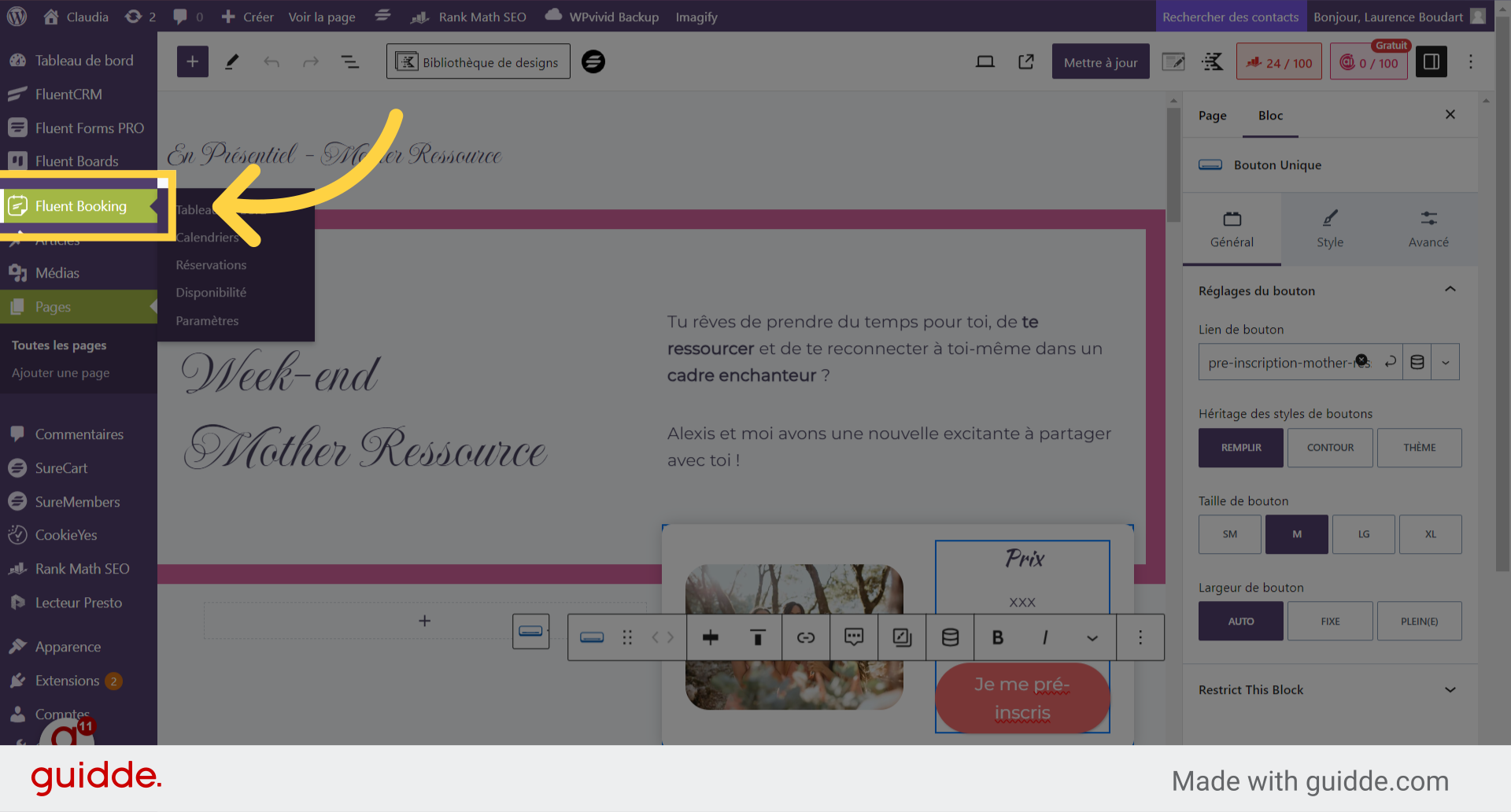Open the Spectra round icon in toolbar
The image size is (1511, 812).
pos(593,61)
